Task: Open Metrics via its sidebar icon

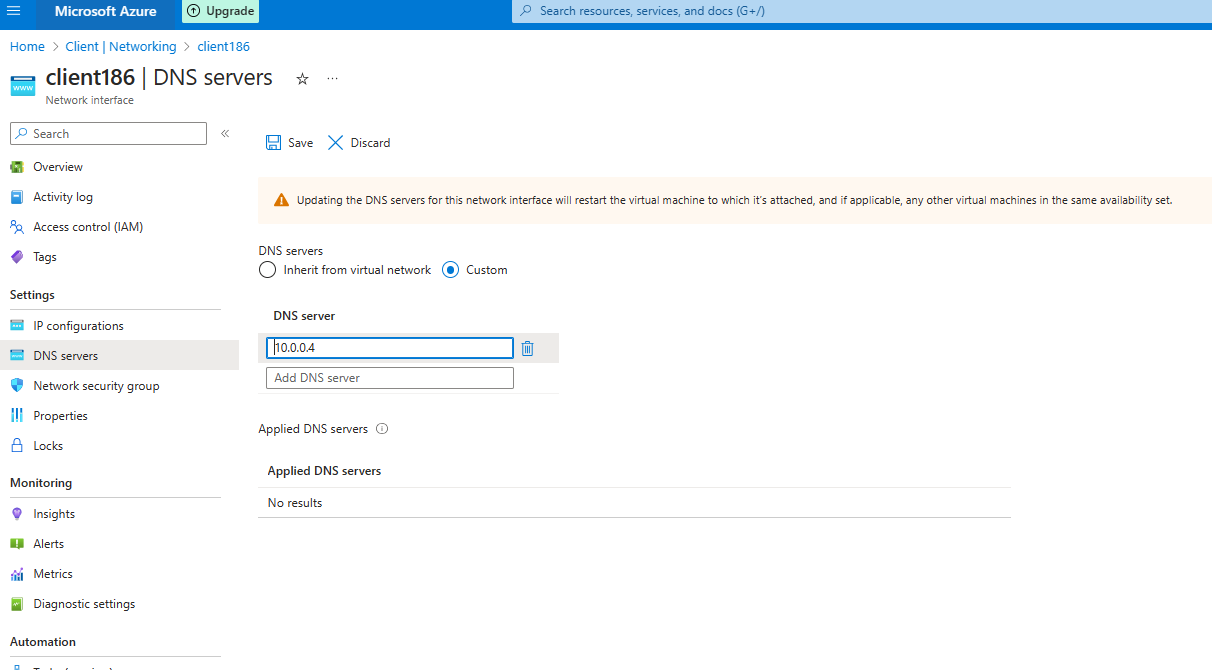Action: point(17,573)
